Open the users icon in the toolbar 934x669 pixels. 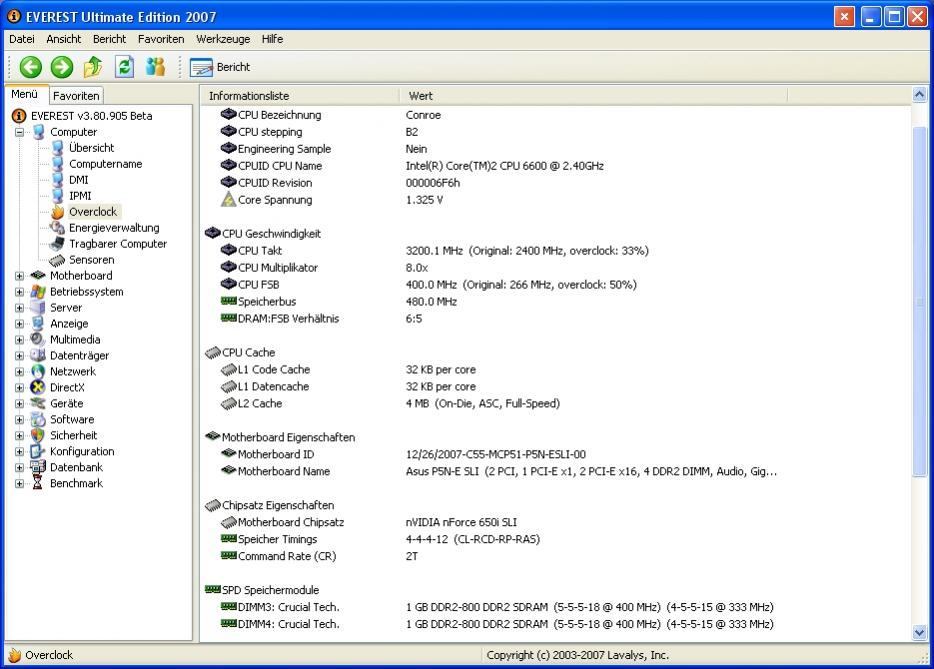(155, 67)
